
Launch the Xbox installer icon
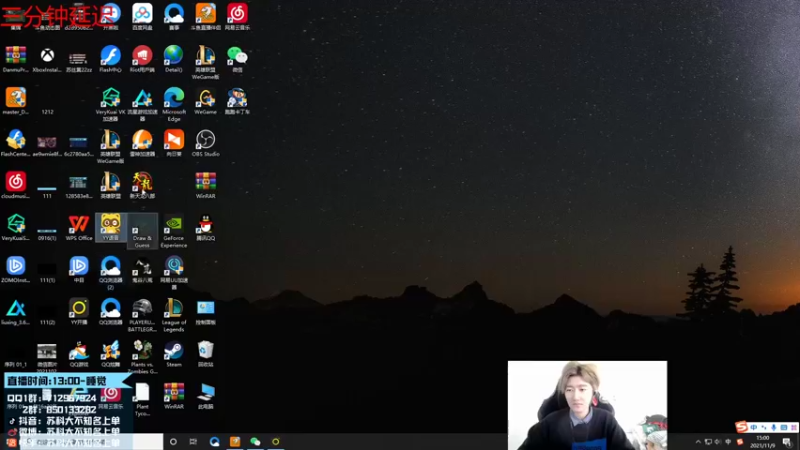pyautogui.click(x=47, y=59)
